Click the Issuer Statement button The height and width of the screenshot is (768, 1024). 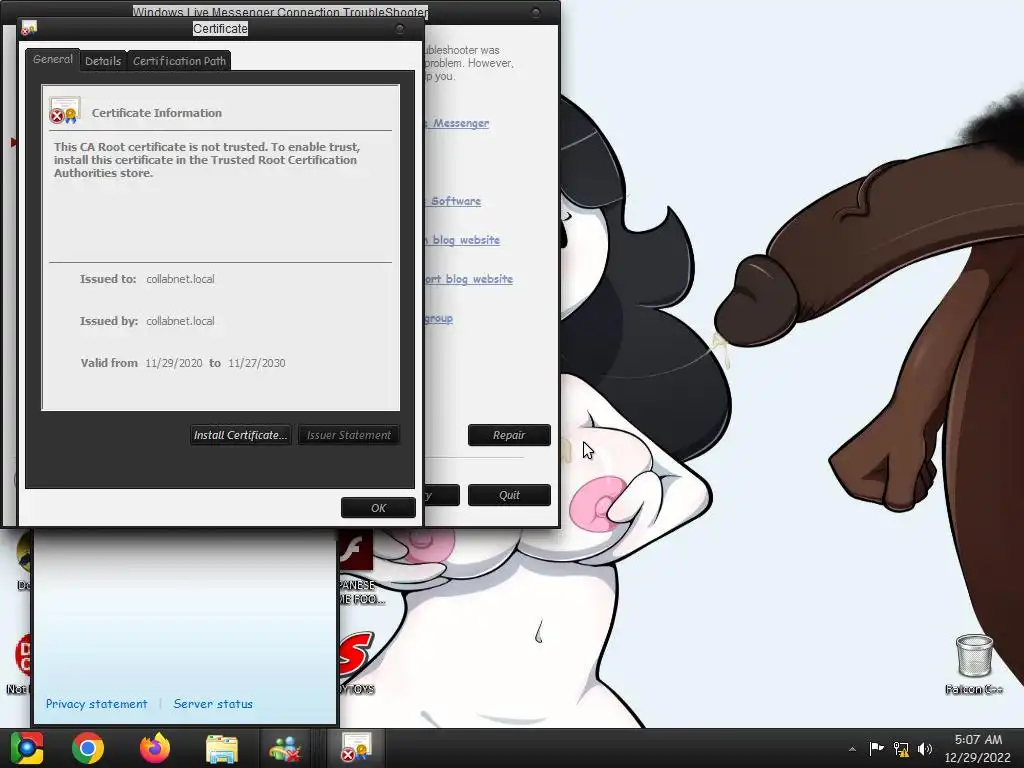[x=349, y=435]
